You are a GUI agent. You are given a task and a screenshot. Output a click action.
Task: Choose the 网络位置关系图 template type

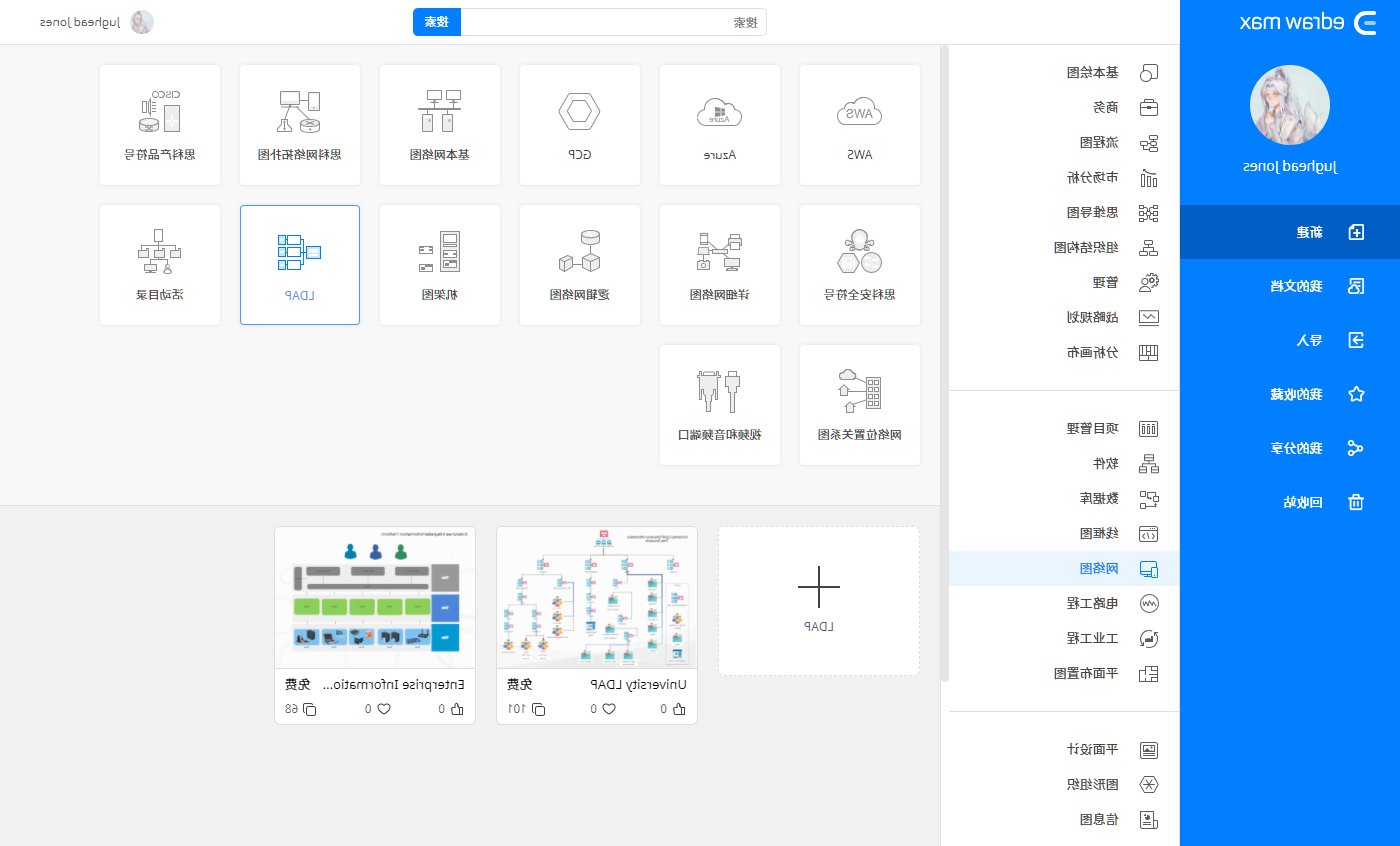pyautogui.click(x=860, y=405)
